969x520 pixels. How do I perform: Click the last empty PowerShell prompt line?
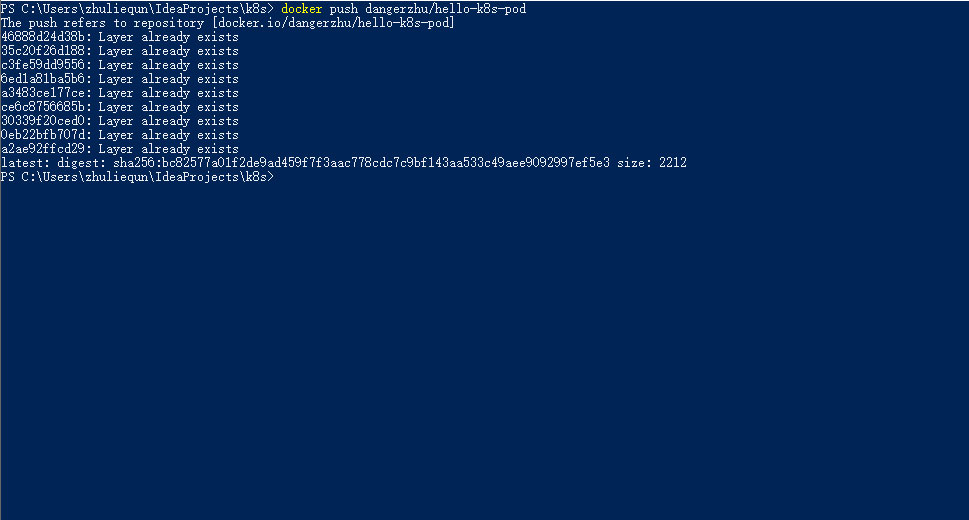point(136,177)
